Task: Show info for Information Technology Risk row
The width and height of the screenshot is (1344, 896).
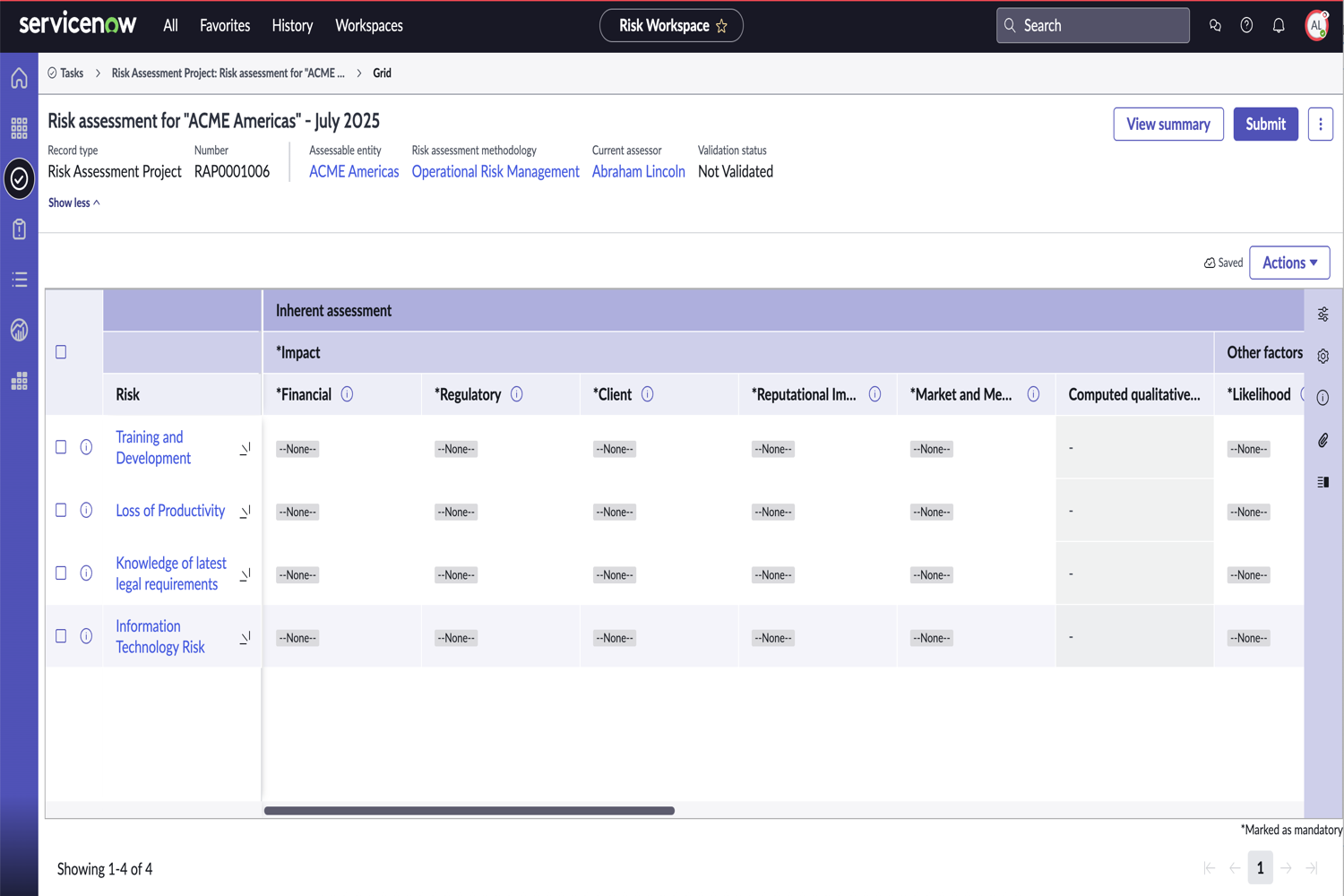Action: (86, 636)
